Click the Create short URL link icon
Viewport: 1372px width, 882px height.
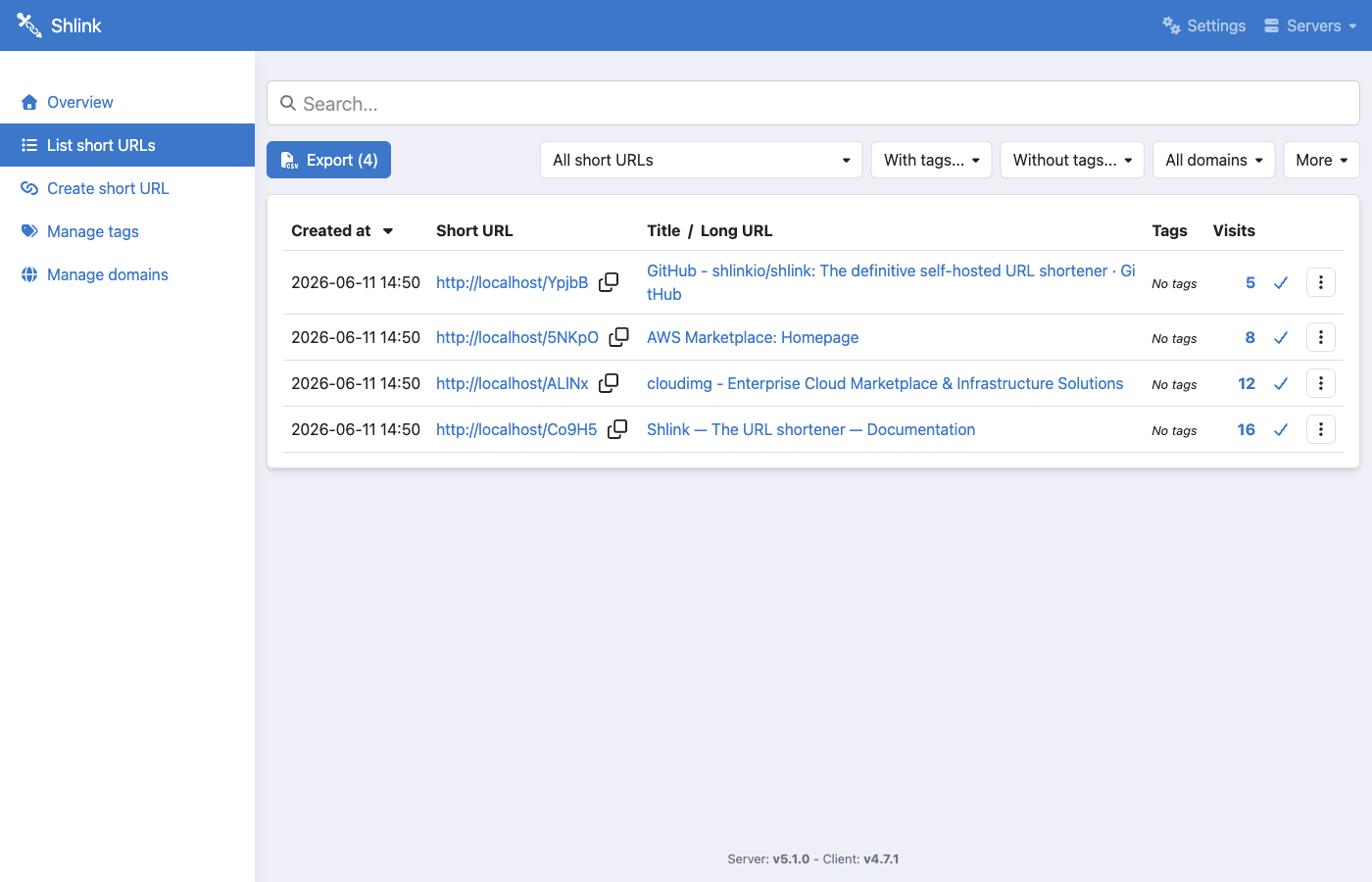pyautogui.click(x=29, y=188)
